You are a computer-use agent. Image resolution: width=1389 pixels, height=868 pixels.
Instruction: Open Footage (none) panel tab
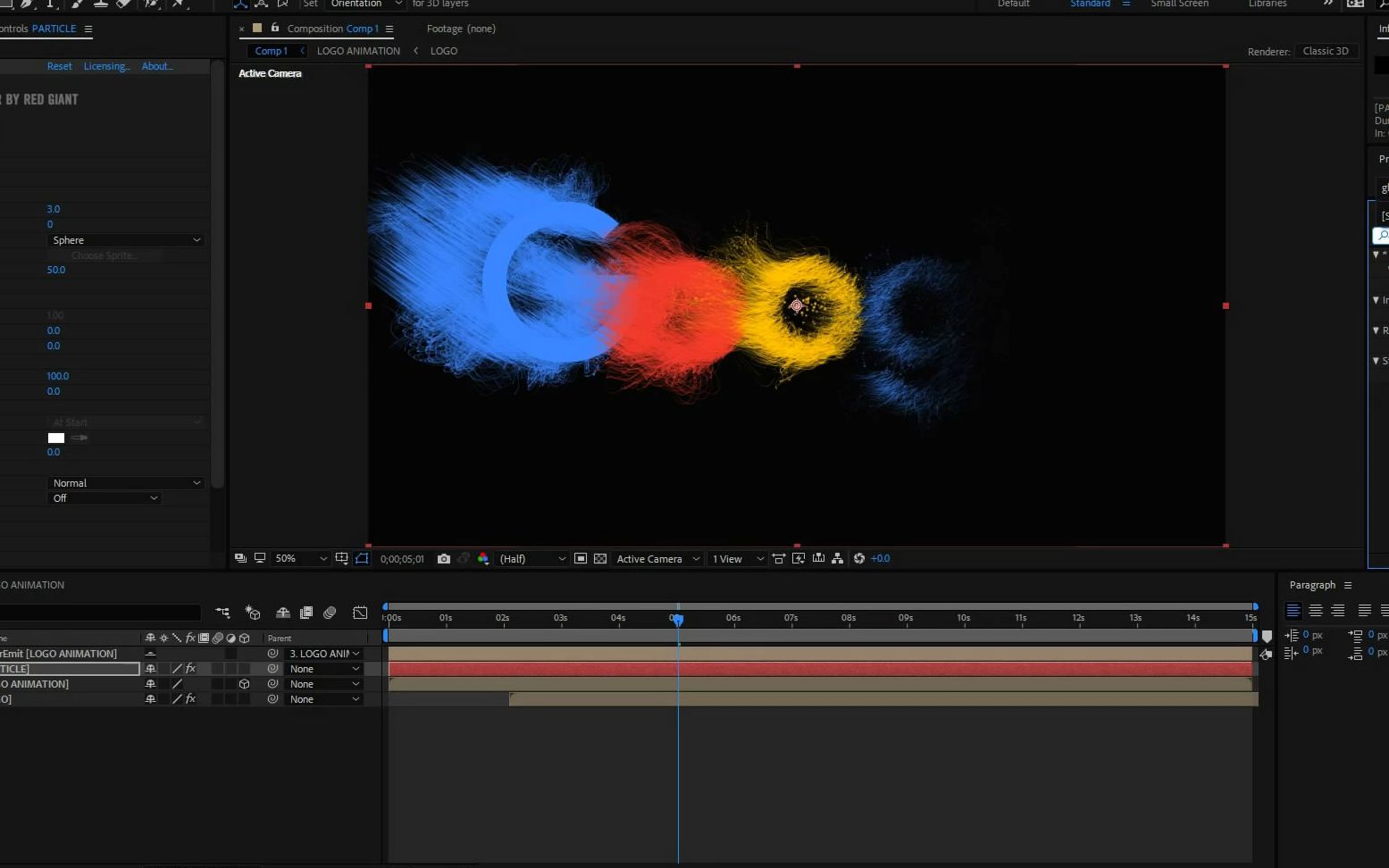461,29
